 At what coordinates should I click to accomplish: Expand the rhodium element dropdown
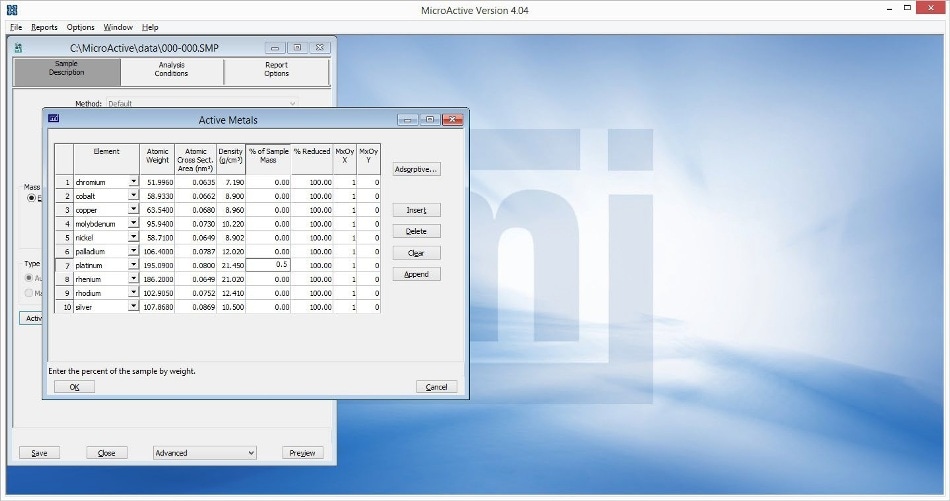click(133, 293)
